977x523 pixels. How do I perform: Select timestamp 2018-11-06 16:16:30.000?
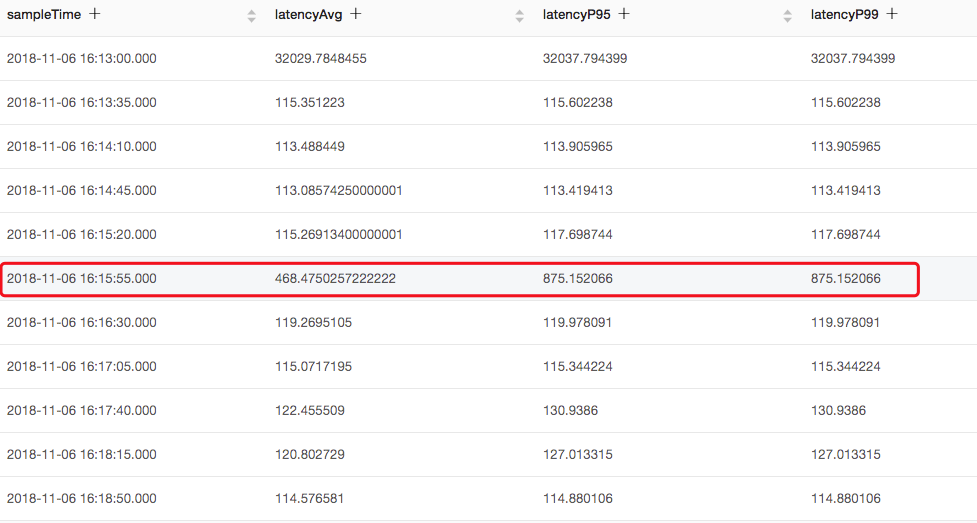click(x=82, y=323)
